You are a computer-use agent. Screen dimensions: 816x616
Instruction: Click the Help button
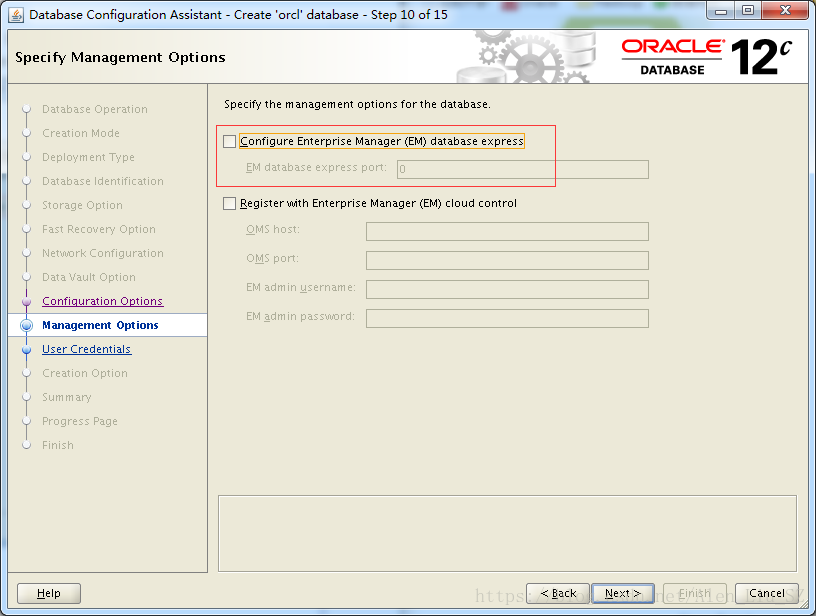49,593
